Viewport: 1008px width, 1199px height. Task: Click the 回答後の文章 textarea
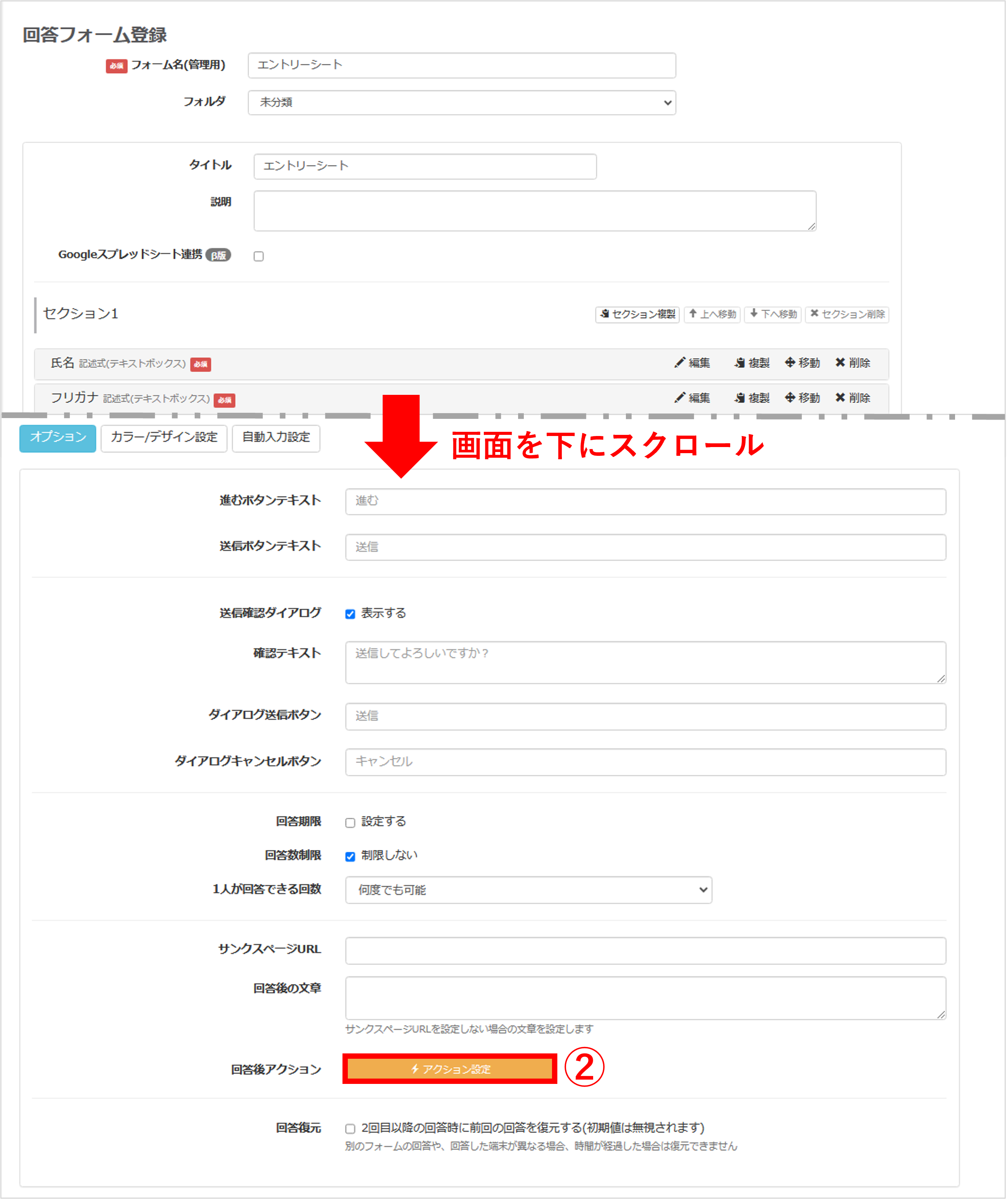click(x=646, y=998)
